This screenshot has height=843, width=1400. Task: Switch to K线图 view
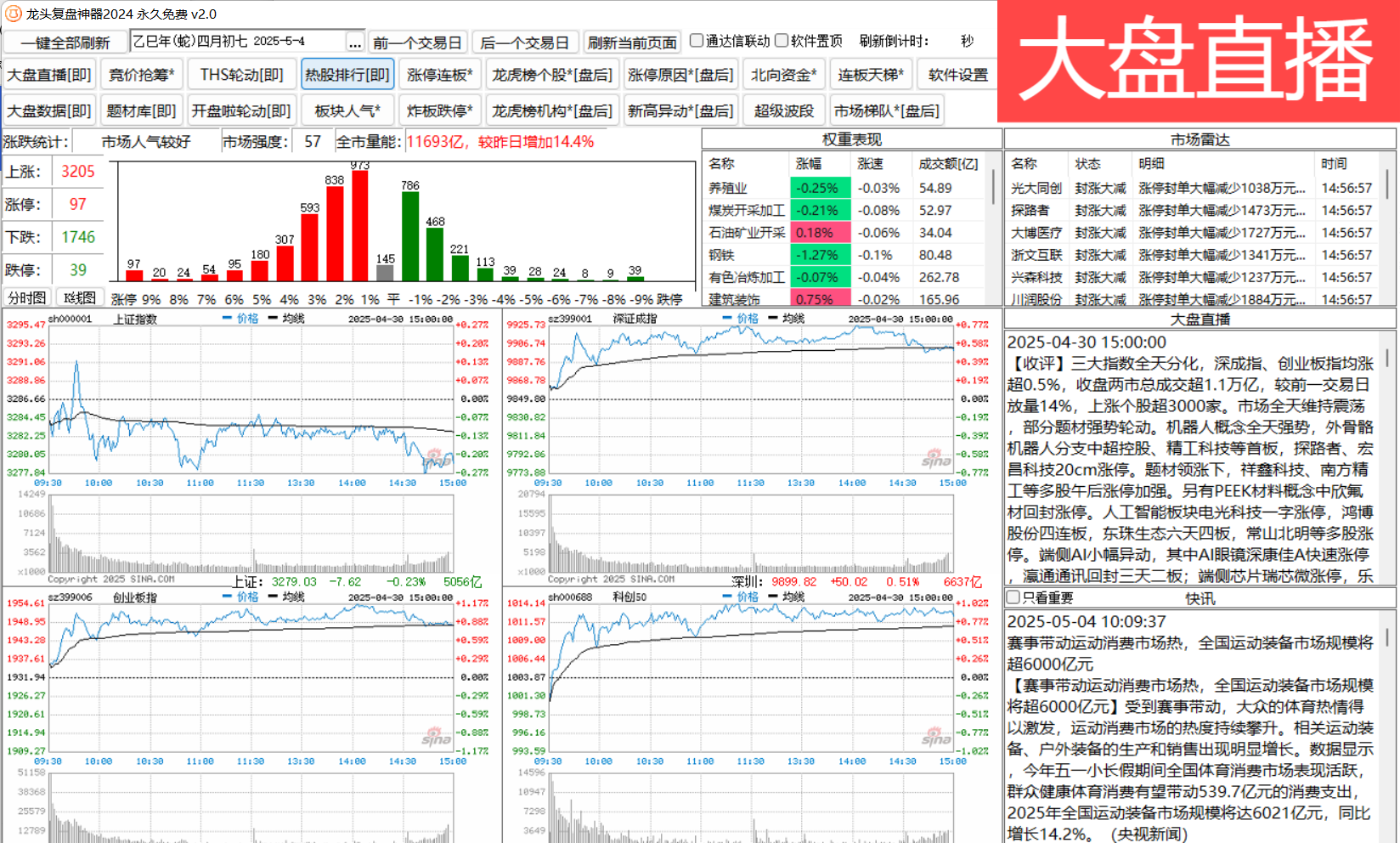coord(80,297)
